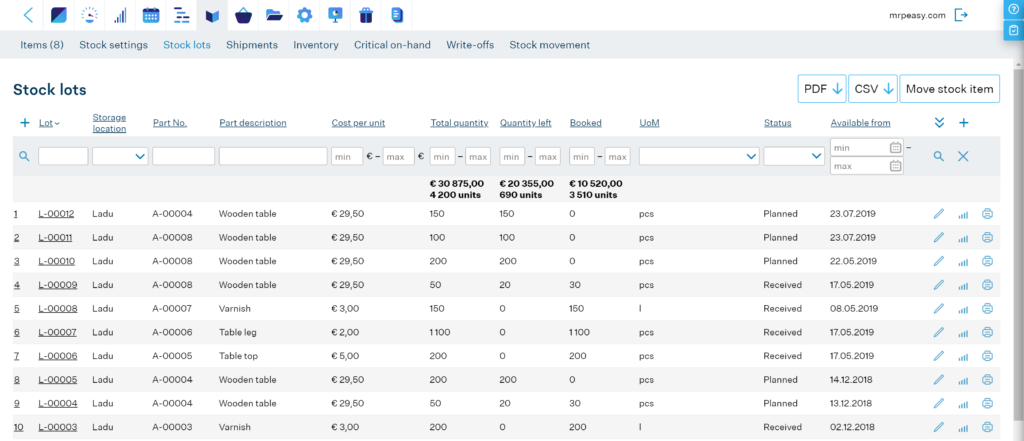
Task: Open the gift box icon in top navigation
Action: (366, 15)
